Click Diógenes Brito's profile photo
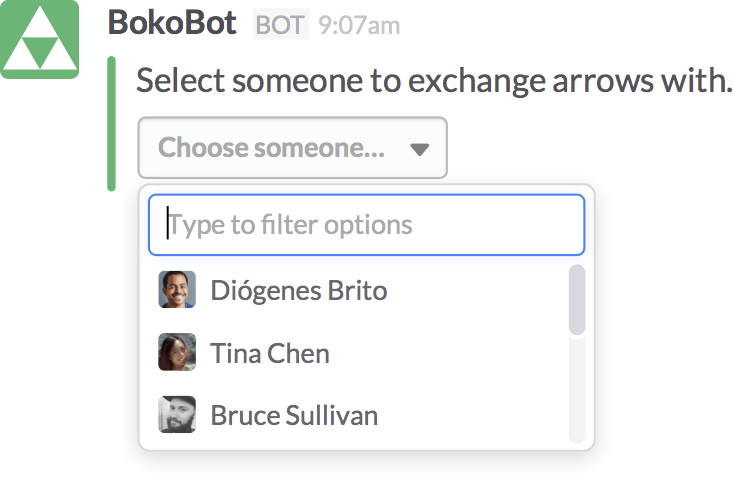 tap(177, 290)
